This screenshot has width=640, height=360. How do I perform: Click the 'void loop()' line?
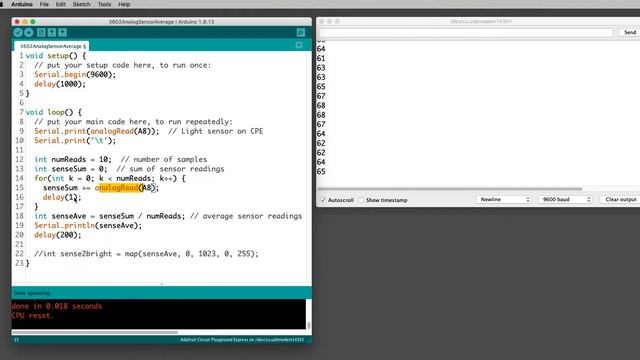click(53, 112)
